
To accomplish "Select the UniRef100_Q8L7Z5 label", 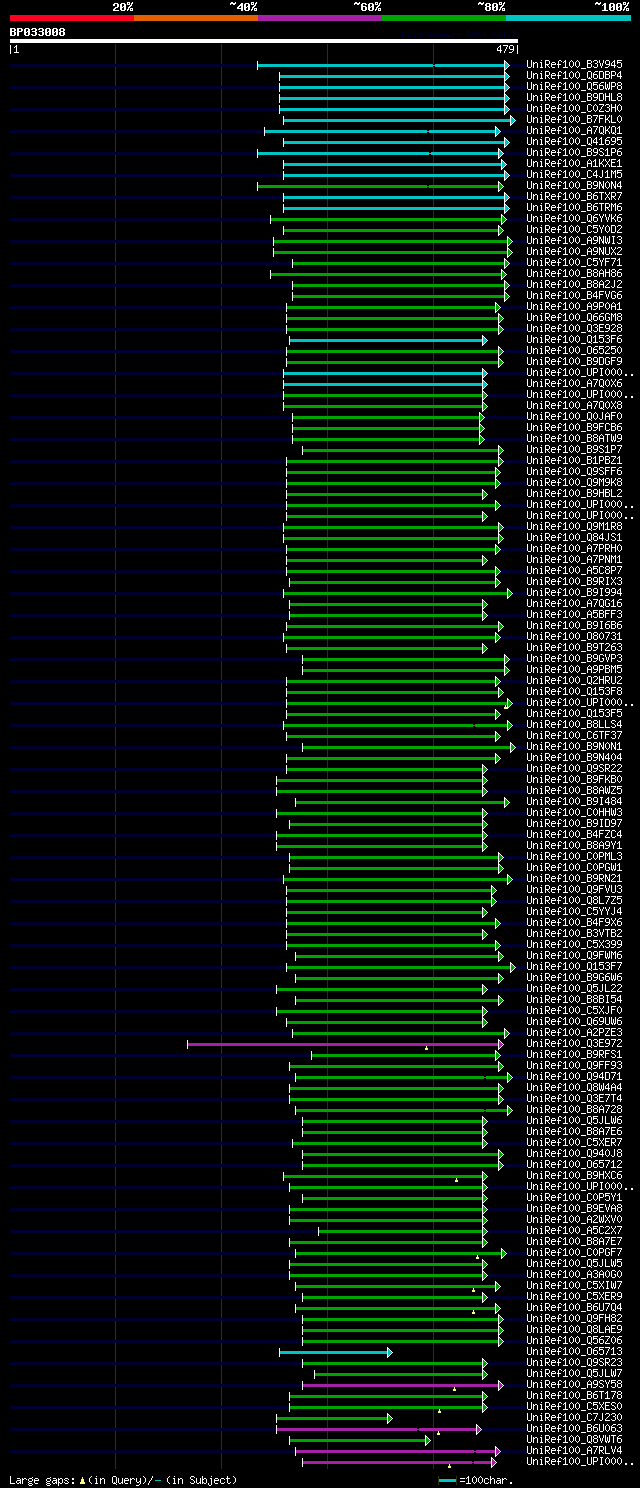I will [574, 901].
